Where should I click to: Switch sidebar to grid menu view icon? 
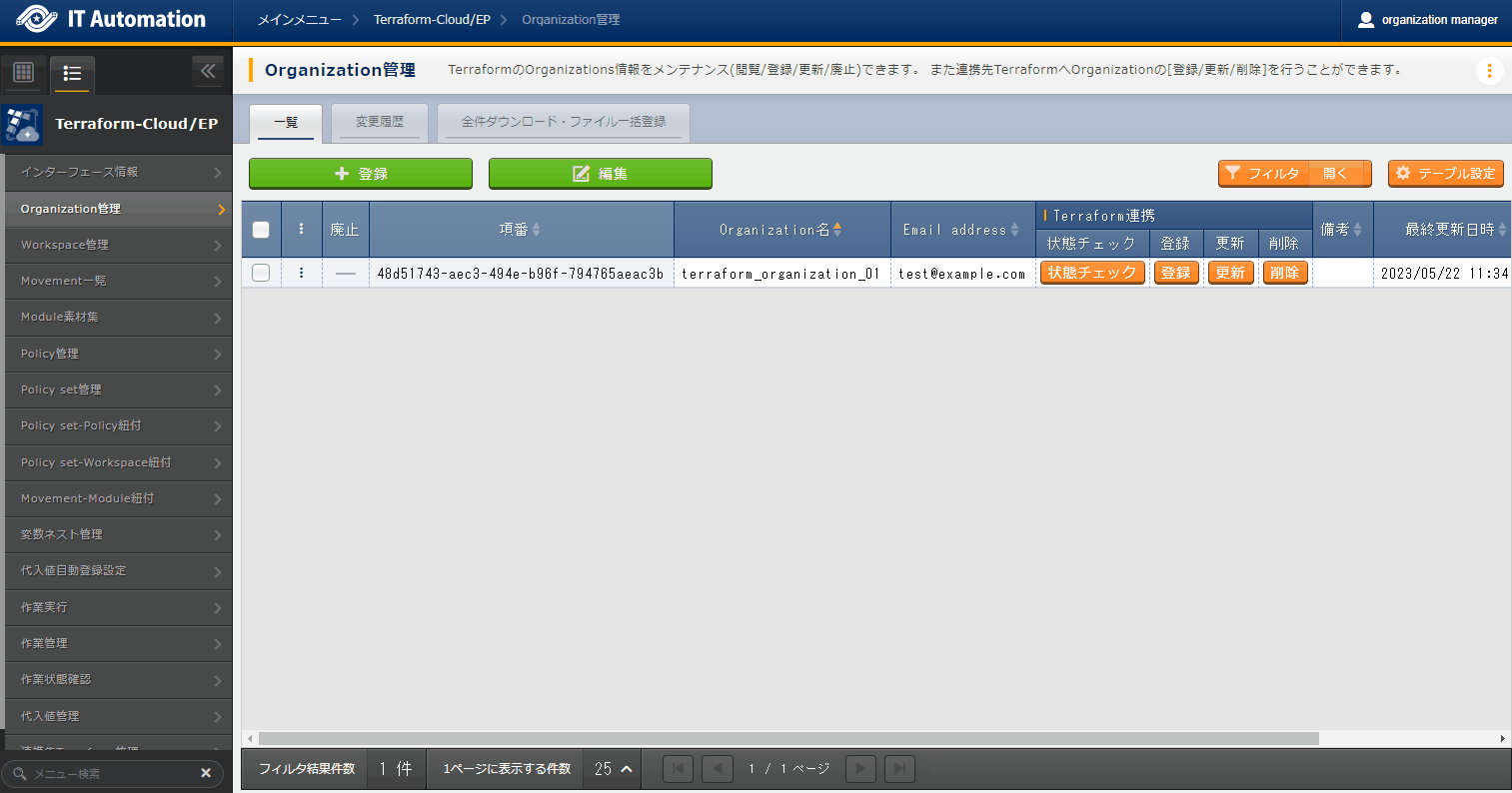[23, 73]
